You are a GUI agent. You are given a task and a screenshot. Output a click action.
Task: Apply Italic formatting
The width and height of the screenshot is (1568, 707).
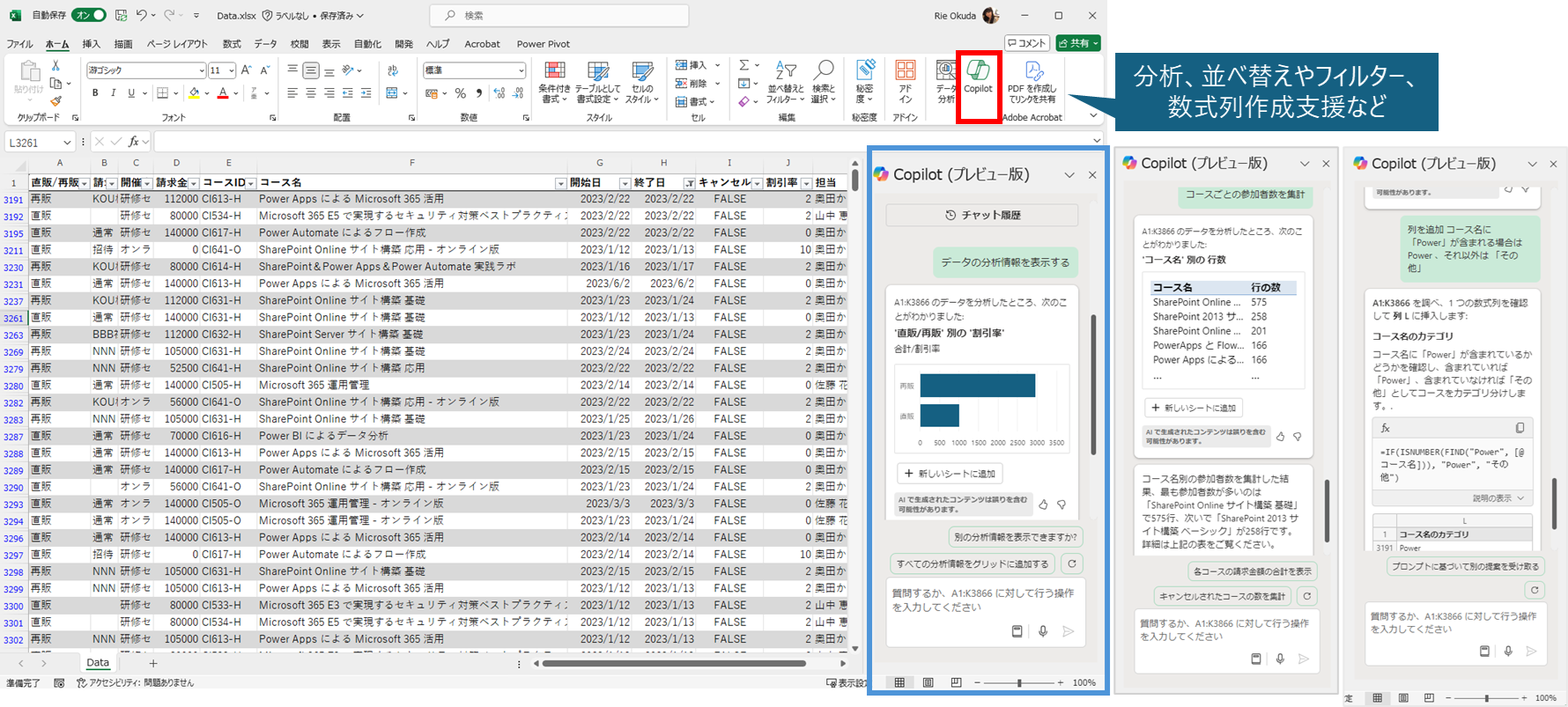[x=113, y=92]
